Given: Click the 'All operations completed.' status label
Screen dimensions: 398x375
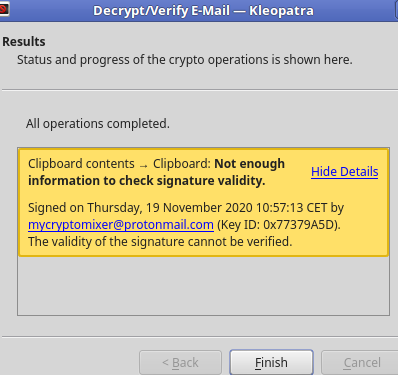Looking at the screenshot, I should (98, 124).
